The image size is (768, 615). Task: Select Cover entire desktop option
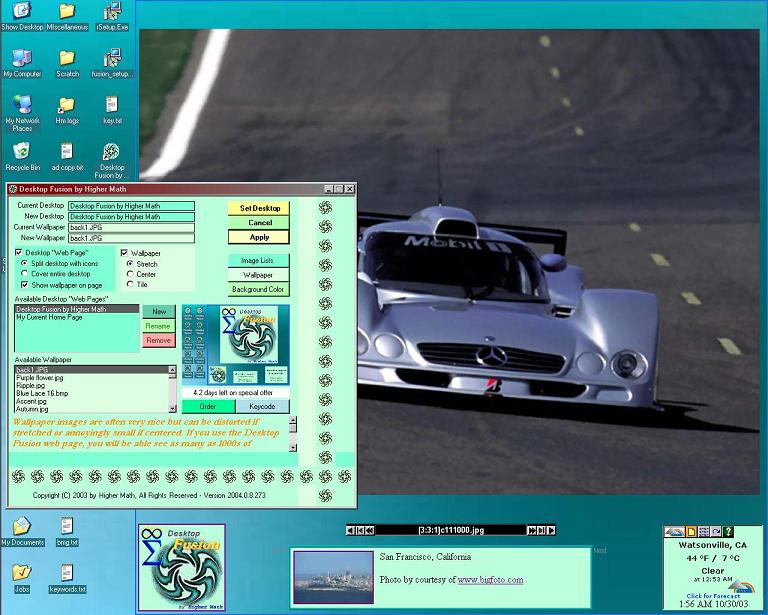pyautogui.click(x=24, y=274)
